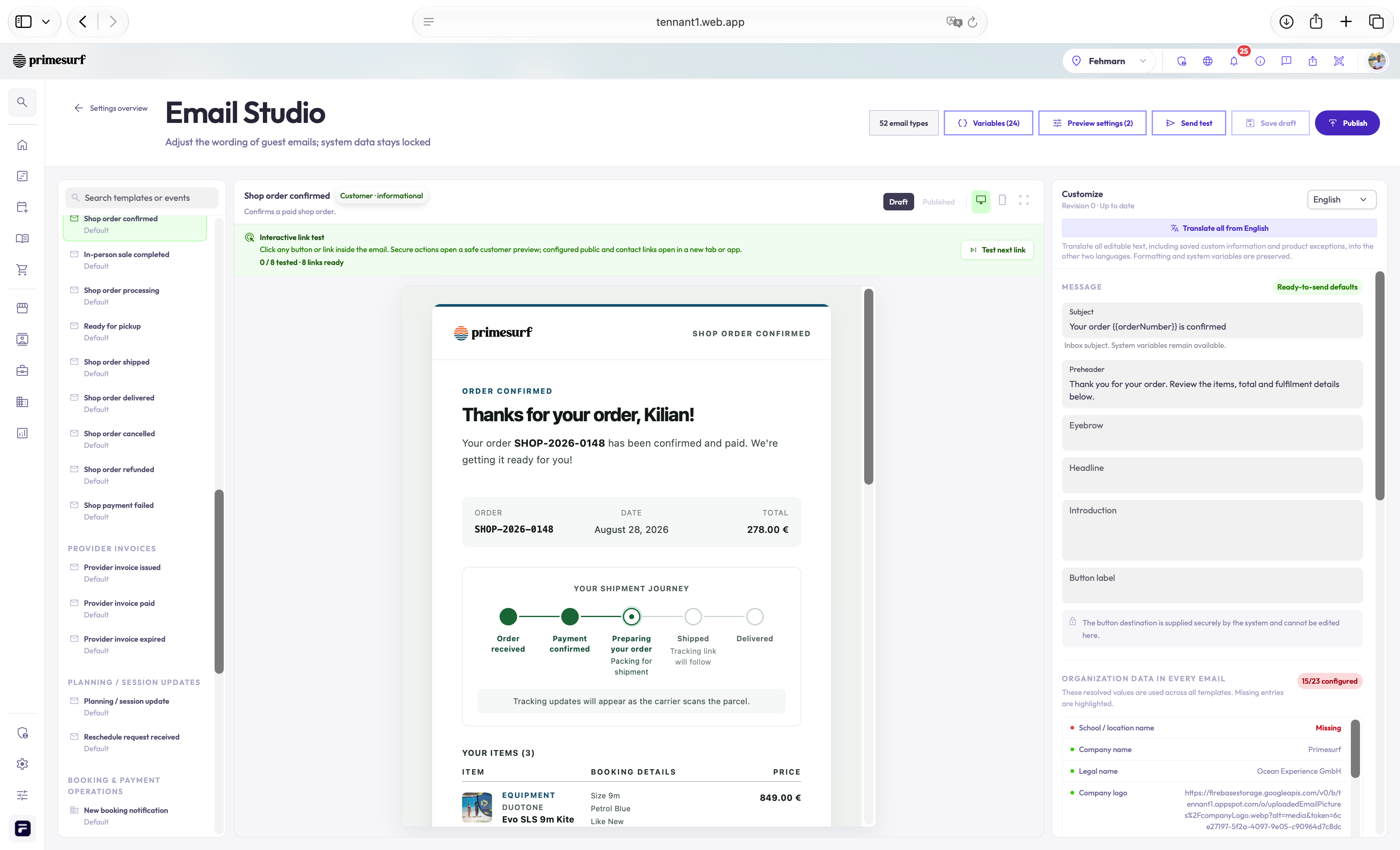Click Test next link button

point(997,250)
